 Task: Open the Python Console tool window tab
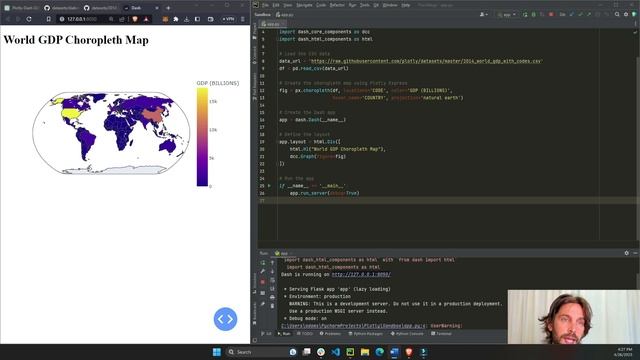tap(407, 333)
